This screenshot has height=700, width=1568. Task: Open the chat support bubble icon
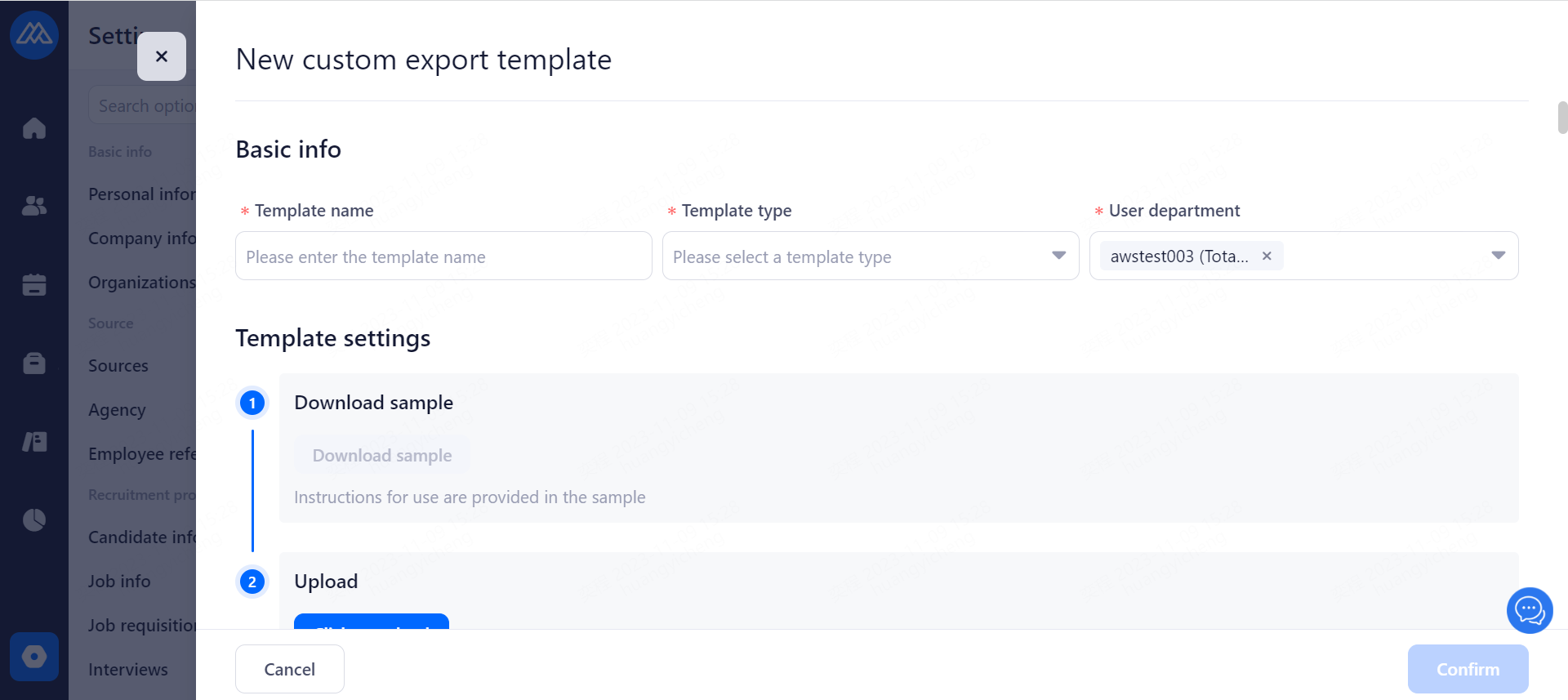coord(1529,610)
